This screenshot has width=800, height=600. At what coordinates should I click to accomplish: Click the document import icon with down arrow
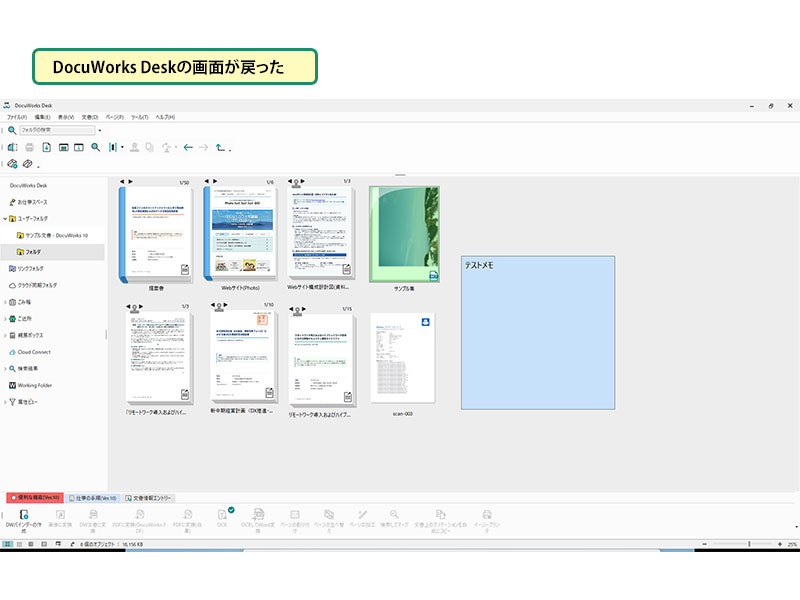[46, 147]
